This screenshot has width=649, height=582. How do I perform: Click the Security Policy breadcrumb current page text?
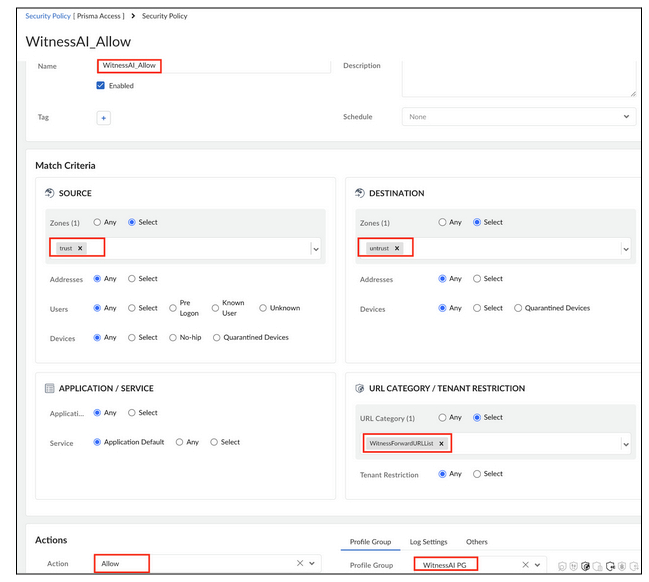coord(165,16)
